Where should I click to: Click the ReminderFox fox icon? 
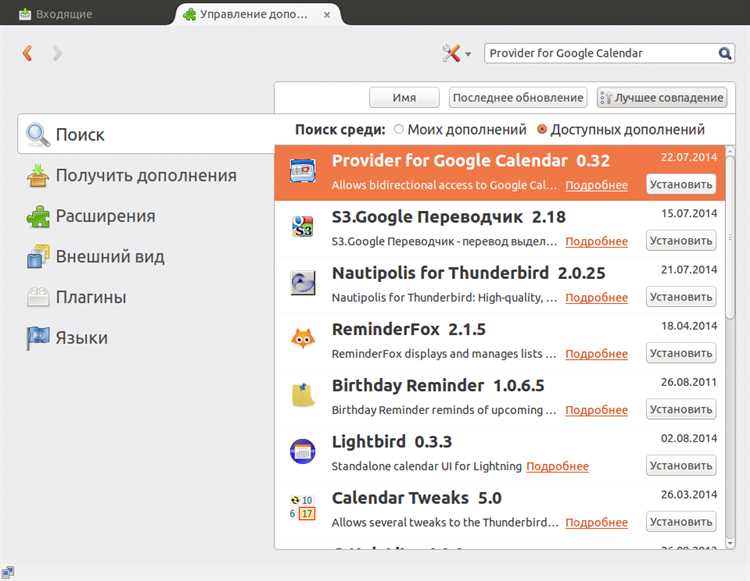(x=302, y=339)
